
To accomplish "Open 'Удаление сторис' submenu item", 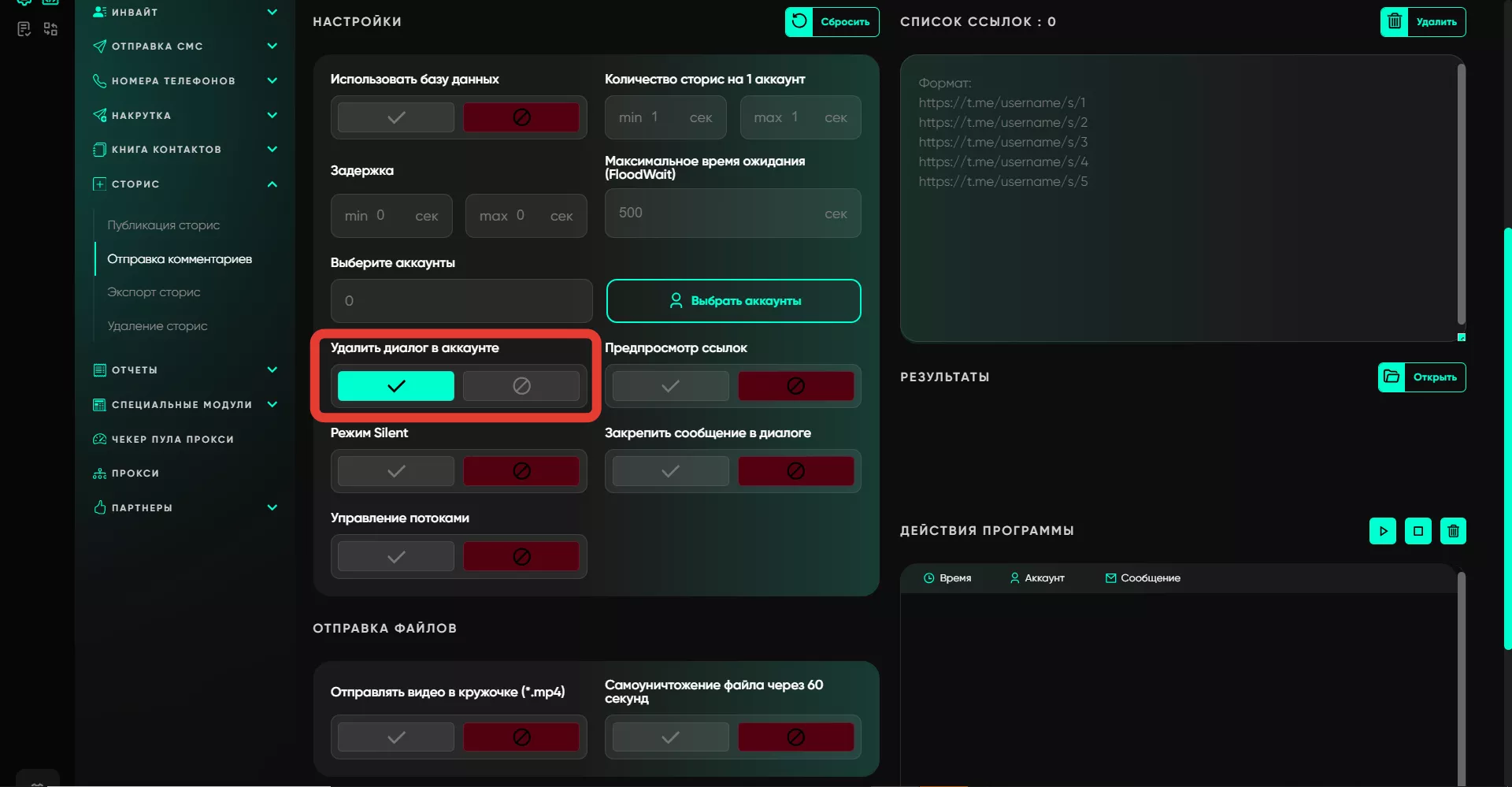I will pyautogui.click(x=157, y=326).
